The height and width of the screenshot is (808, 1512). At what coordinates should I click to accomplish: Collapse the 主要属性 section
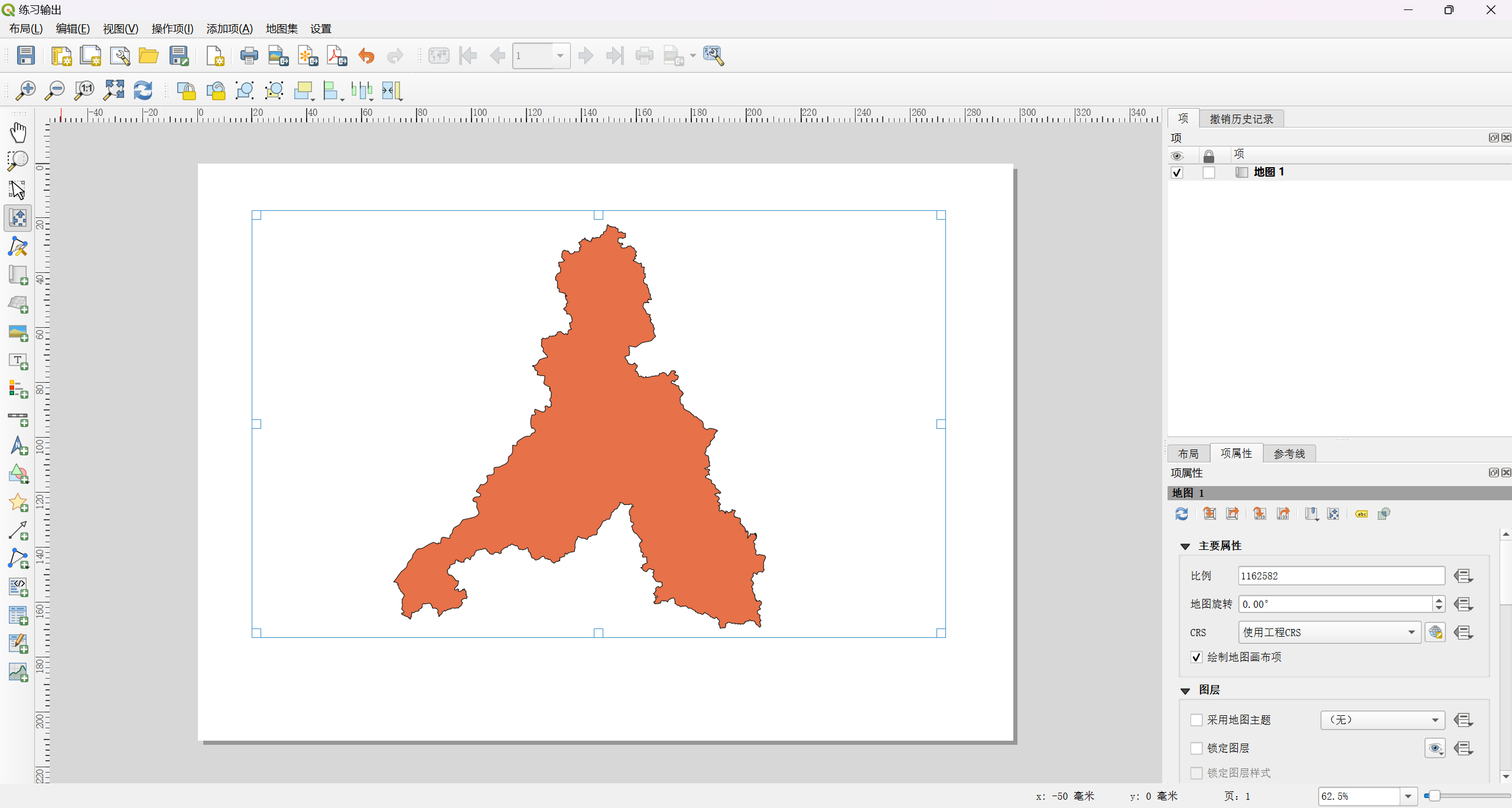click(x=1185, y=546)
